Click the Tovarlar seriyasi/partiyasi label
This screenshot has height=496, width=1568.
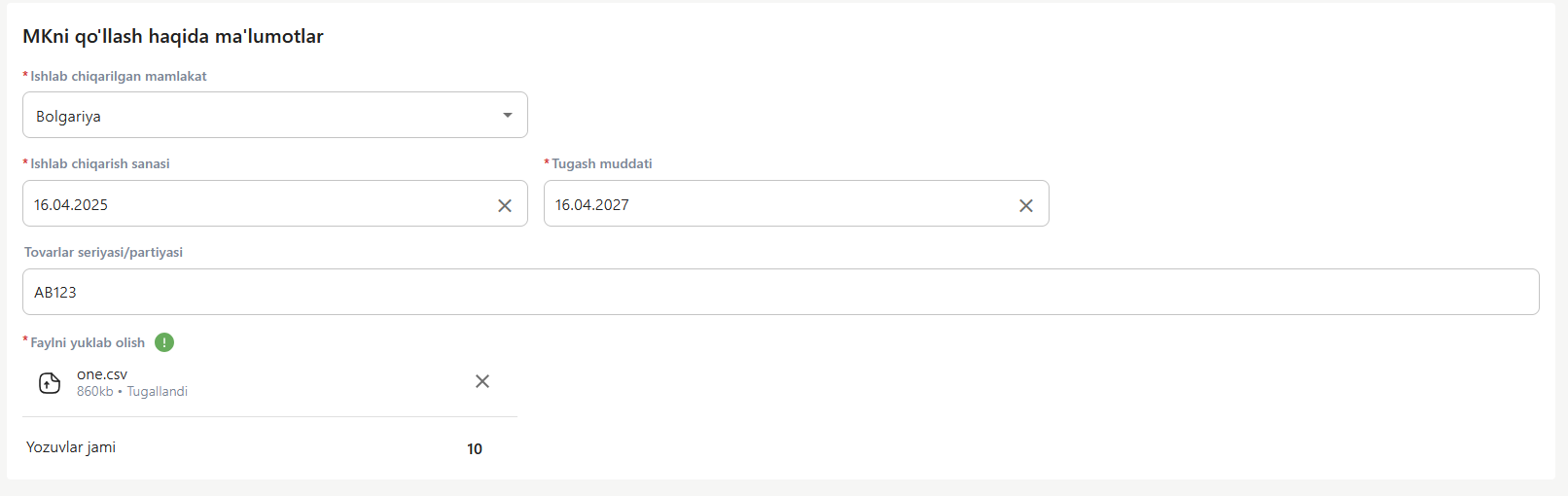pos(103,252)
